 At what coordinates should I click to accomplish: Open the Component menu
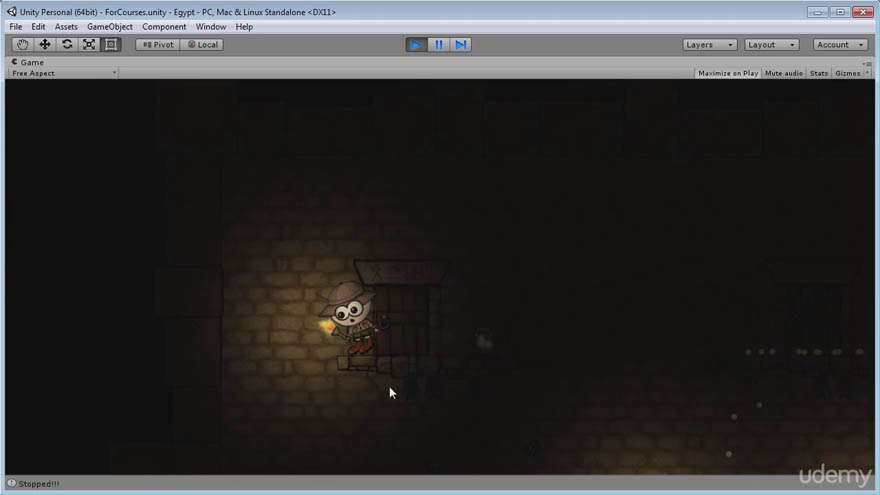[164, 26]
